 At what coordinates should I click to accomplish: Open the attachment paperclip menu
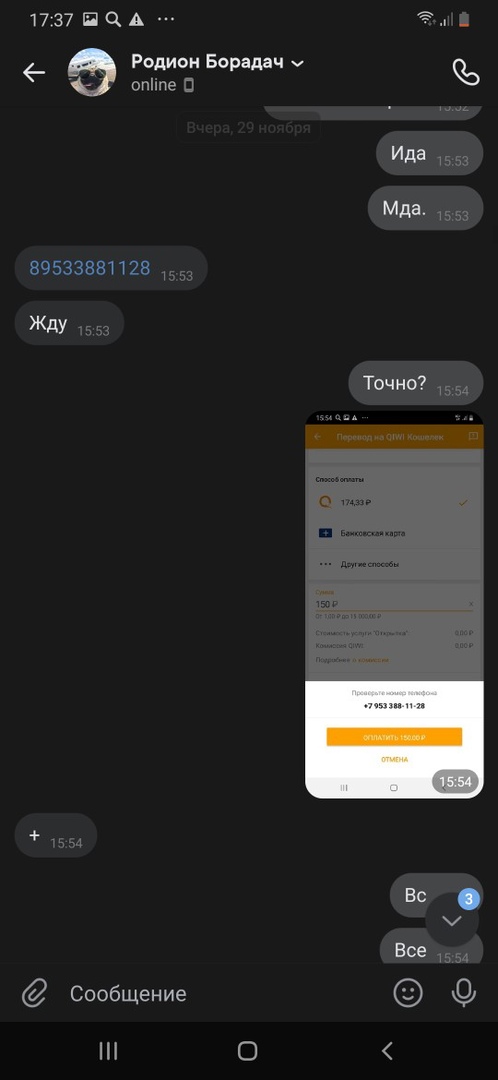click(x=34, y=993)
